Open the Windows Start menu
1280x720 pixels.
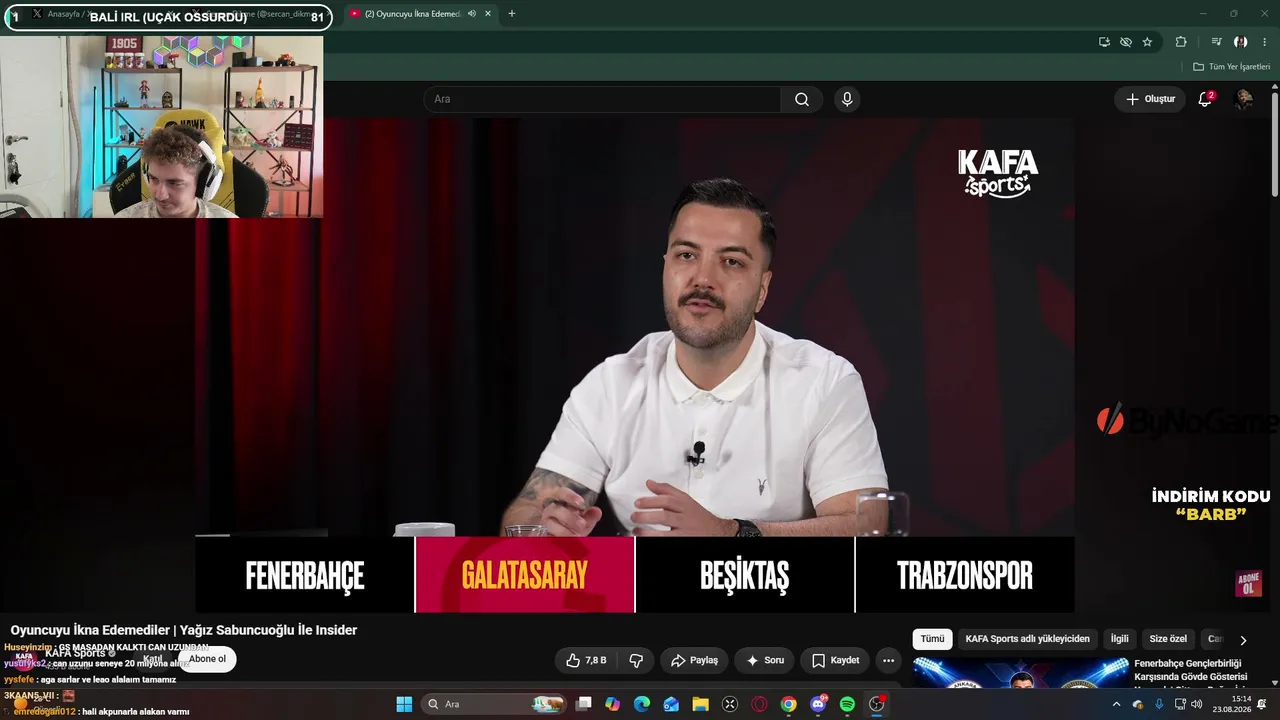(404, 704)
